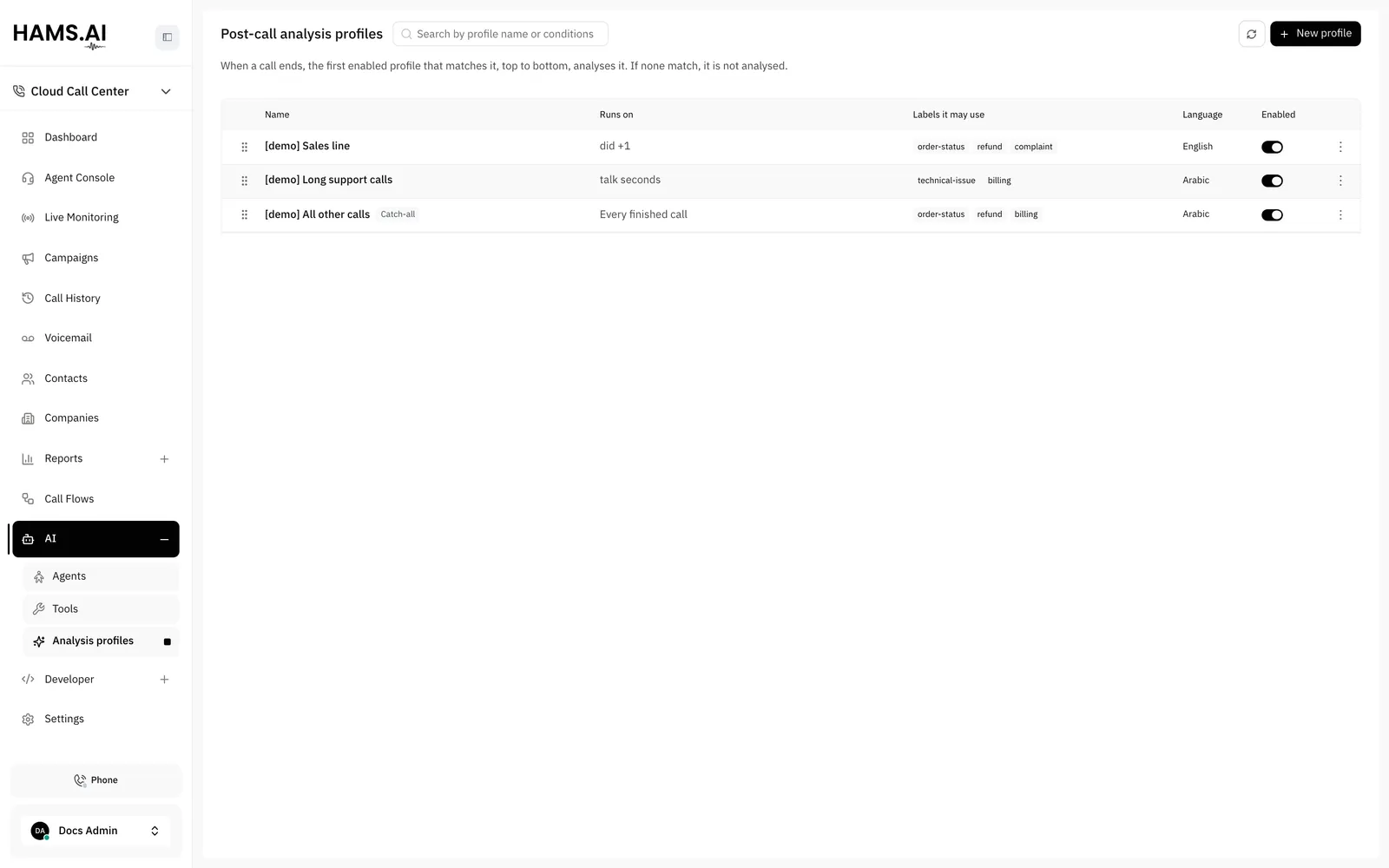Image resolution: width=1389 pixels, height=868 pixels.
Task: Click the Settings gear icon
Action: pos(28,720)
